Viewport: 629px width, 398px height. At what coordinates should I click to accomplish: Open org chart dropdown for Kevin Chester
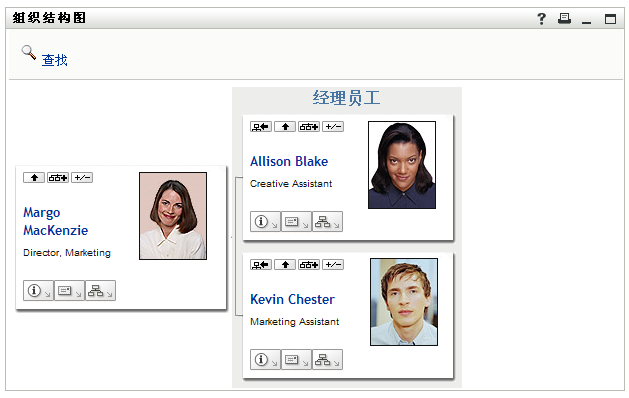327,359
